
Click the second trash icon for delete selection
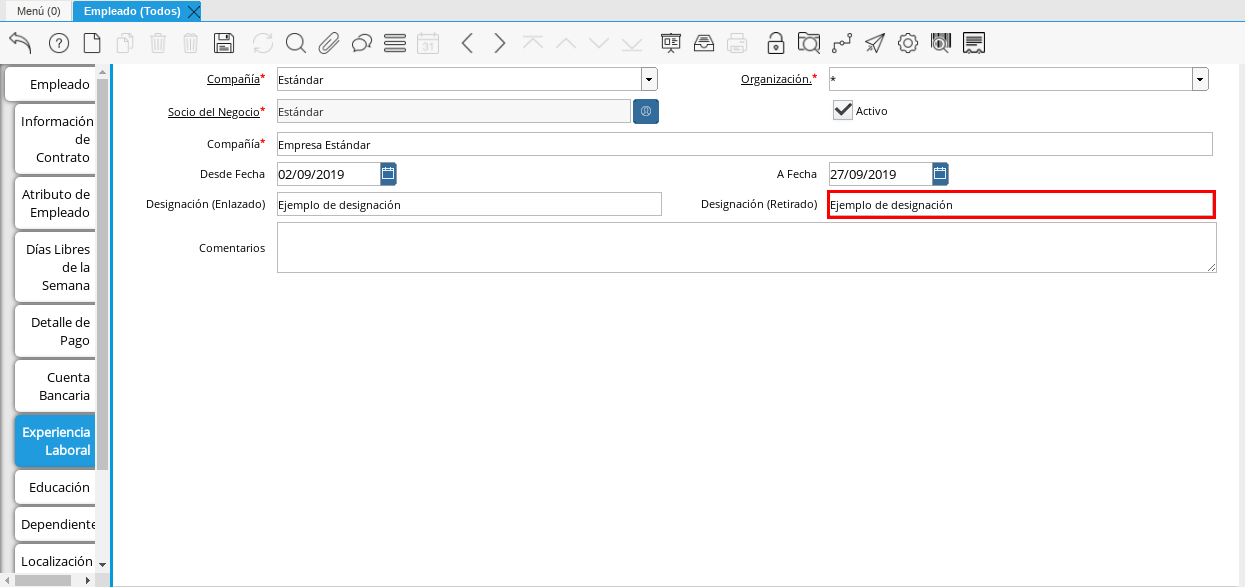191,43
